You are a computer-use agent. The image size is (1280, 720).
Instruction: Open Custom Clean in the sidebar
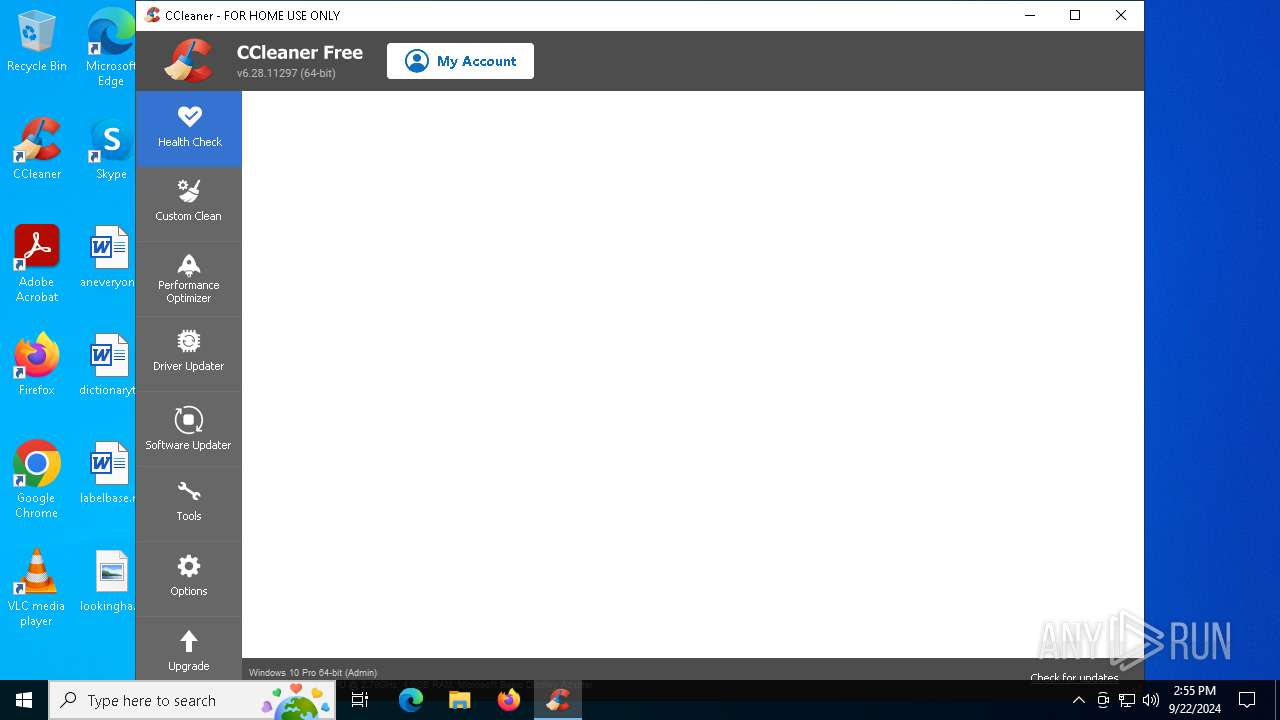(189, 203)
